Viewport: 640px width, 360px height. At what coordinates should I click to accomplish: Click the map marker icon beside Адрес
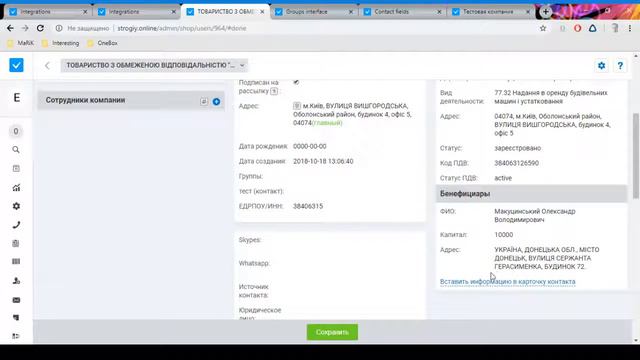pyautogui.click(x=297, y=106)
